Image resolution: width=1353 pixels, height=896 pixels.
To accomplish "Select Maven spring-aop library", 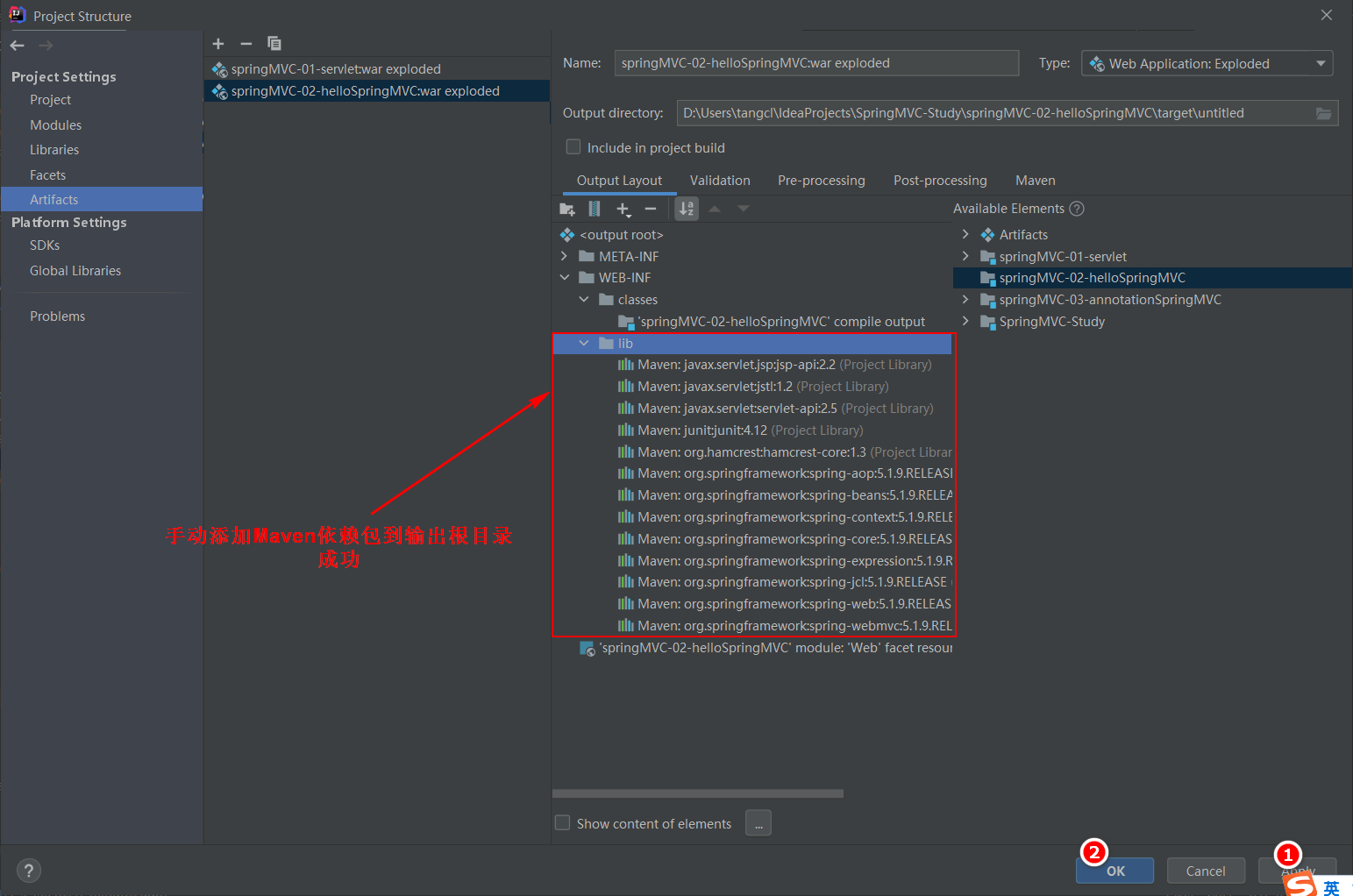I will [x=784, y=473].
